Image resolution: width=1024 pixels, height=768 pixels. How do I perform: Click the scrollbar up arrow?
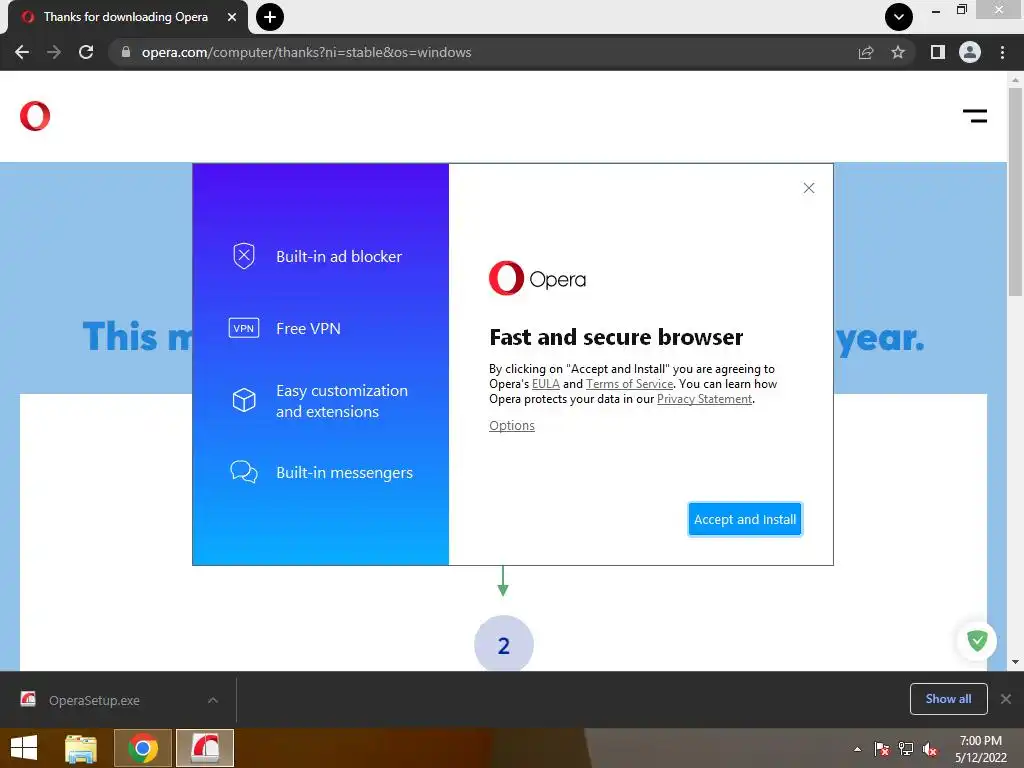1015,80
